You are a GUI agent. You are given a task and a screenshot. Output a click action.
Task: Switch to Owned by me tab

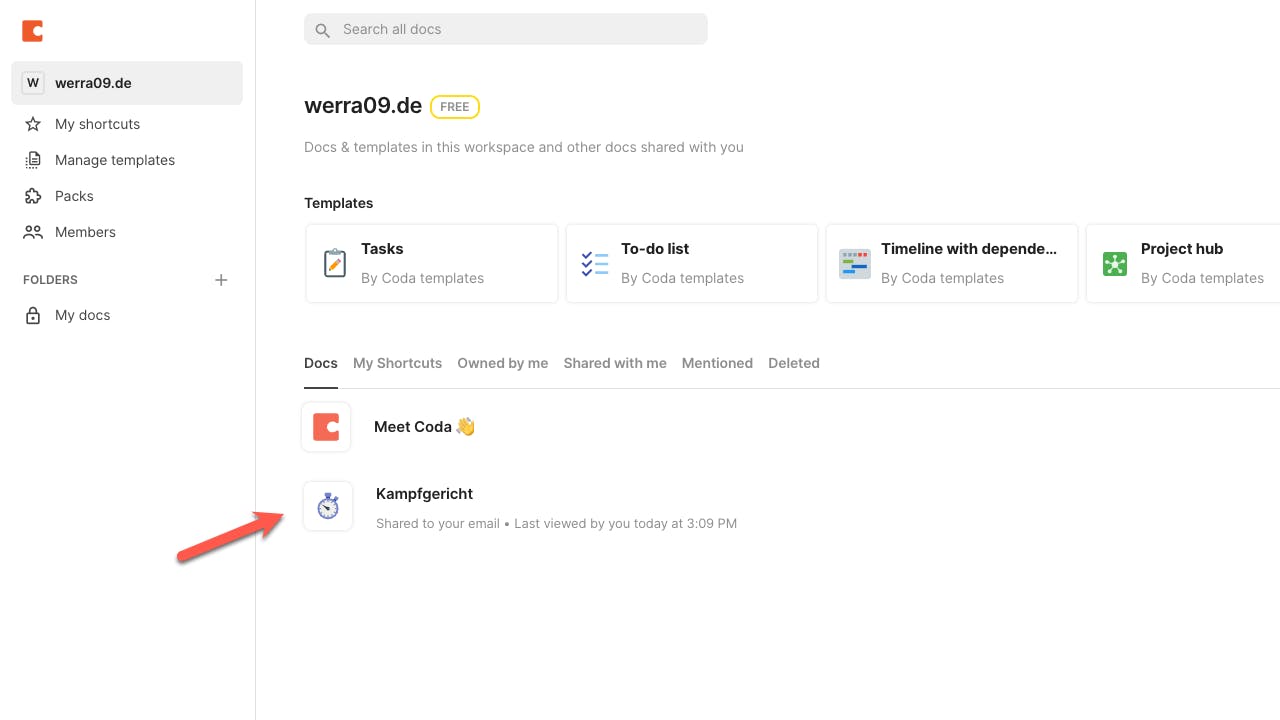coord(503,363)
